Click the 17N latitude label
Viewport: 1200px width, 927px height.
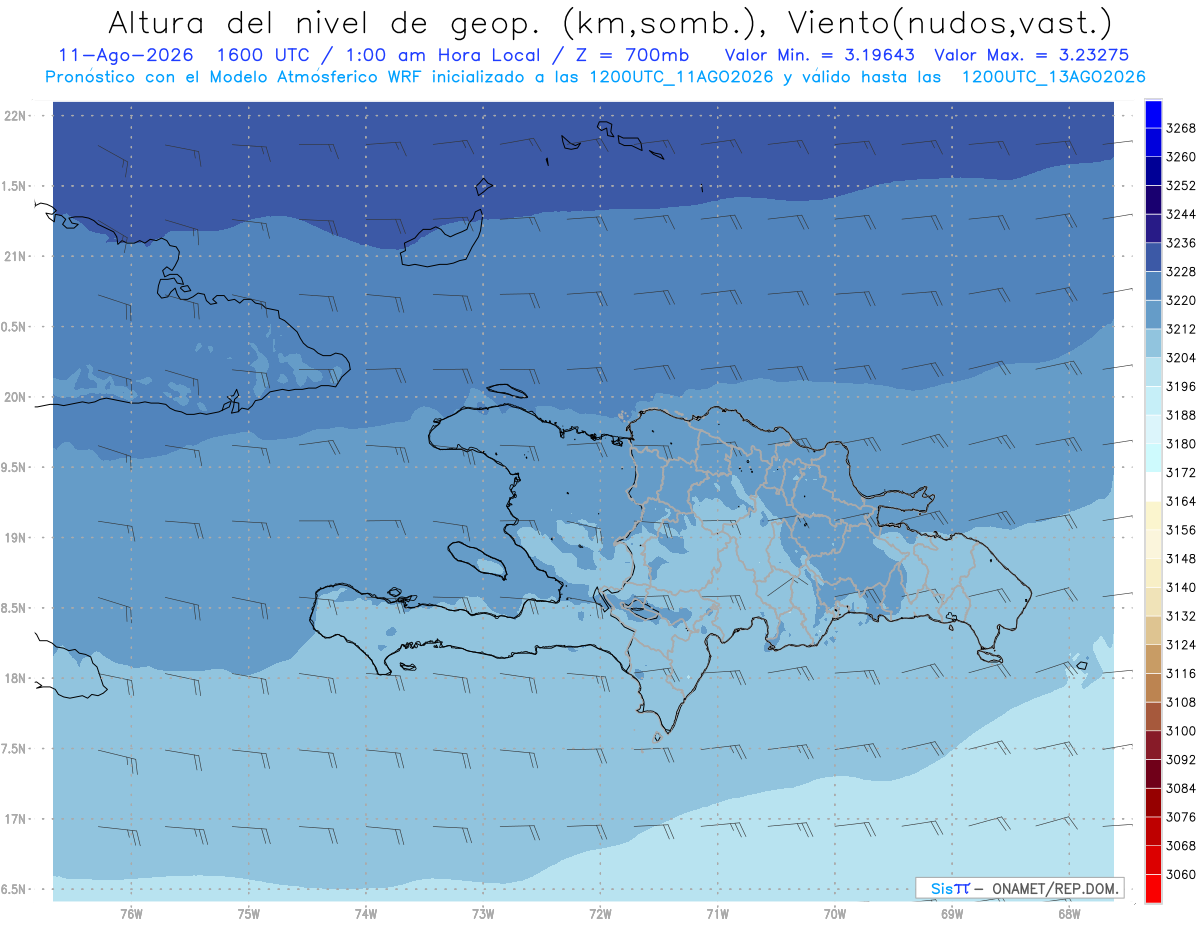coord(14,819)
